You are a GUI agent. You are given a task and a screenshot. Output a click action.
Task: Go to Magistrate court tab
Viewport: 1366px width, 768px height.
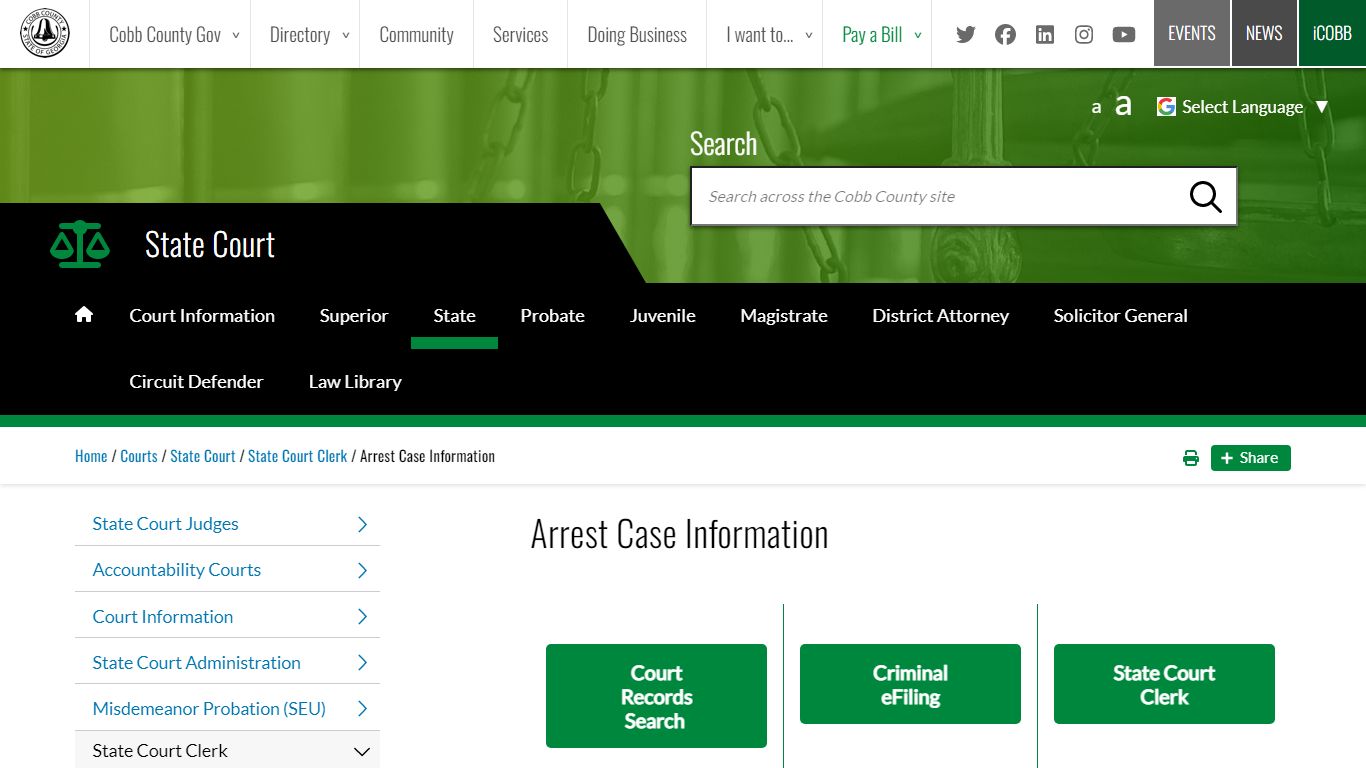(784, 315)
